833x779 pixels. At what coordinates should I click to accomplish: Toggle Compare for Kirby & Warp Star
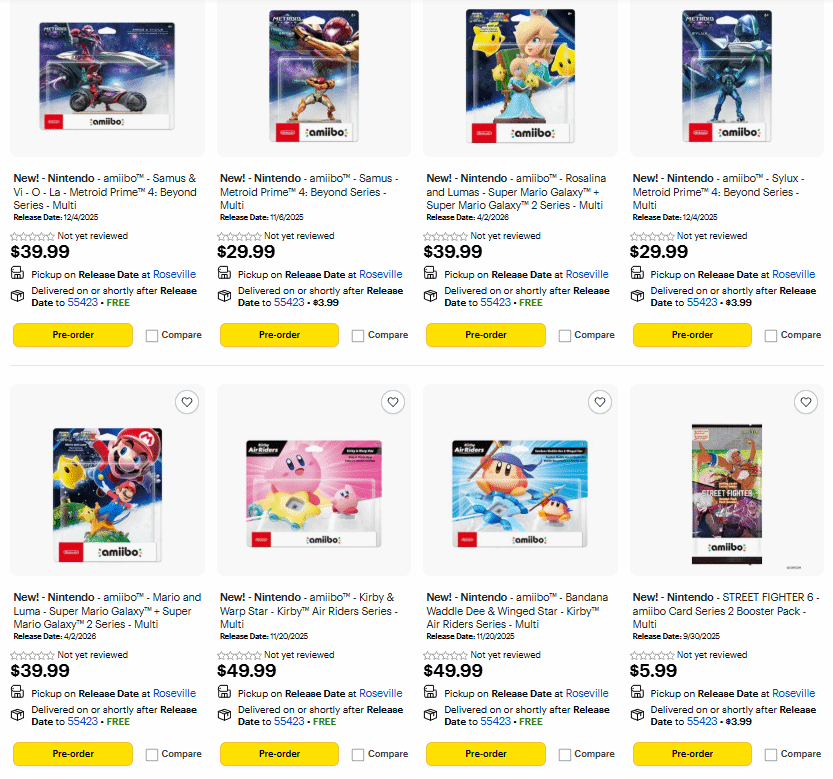(358, 755)
